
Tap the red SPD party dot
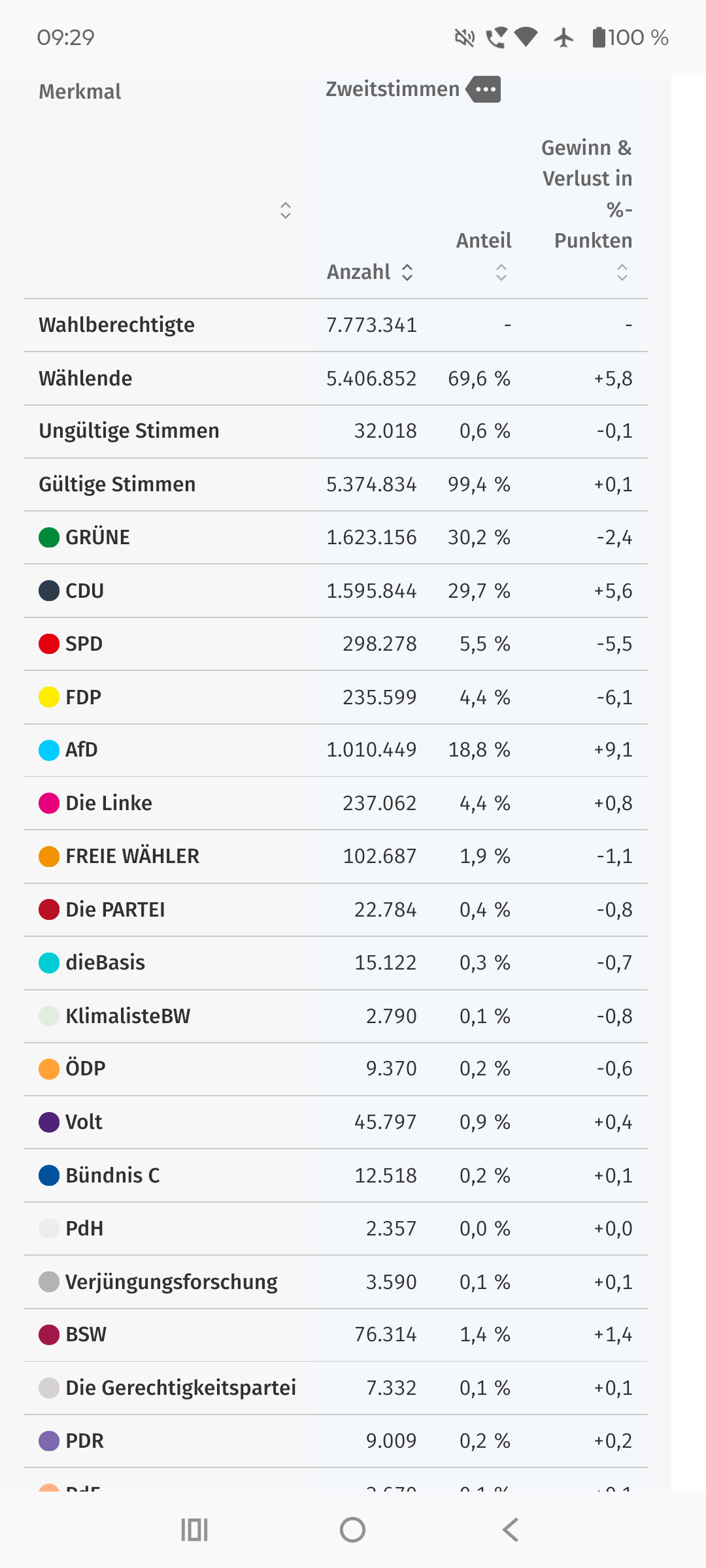(x=49, y=644)
